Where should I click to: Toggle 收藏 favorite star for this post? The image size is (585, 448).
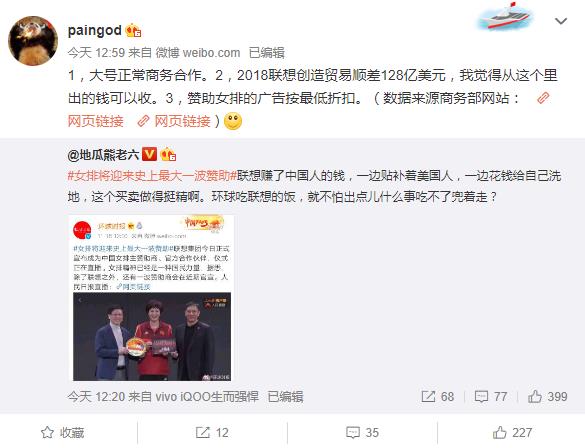pyautogui.click(x=62, y=433)
